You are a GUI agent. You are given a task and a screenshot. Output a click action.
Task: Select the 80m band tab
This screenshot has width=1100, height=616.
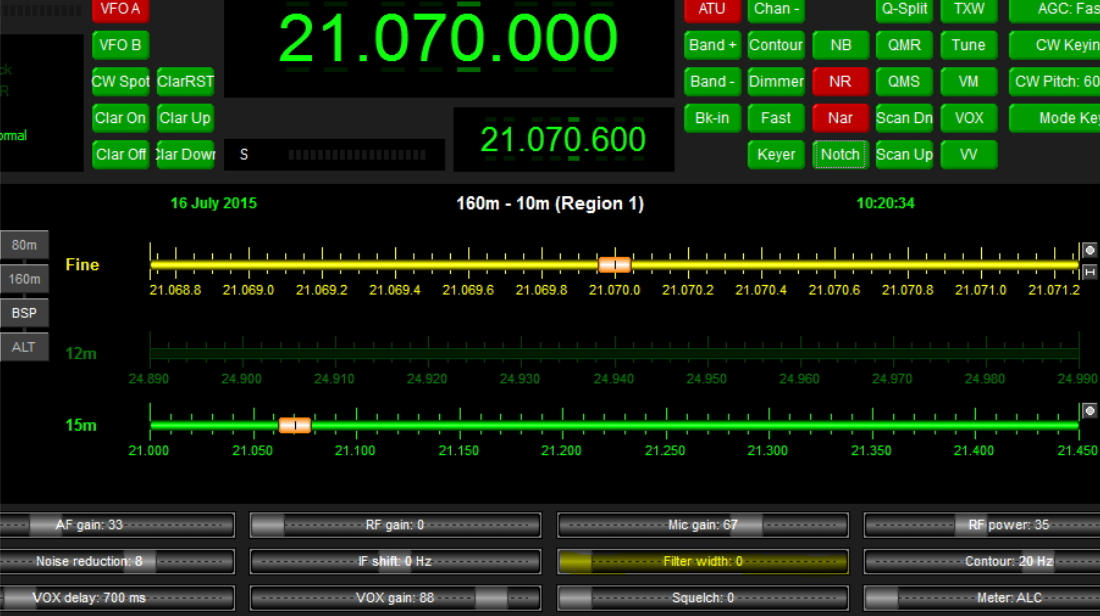pos(24,246)
